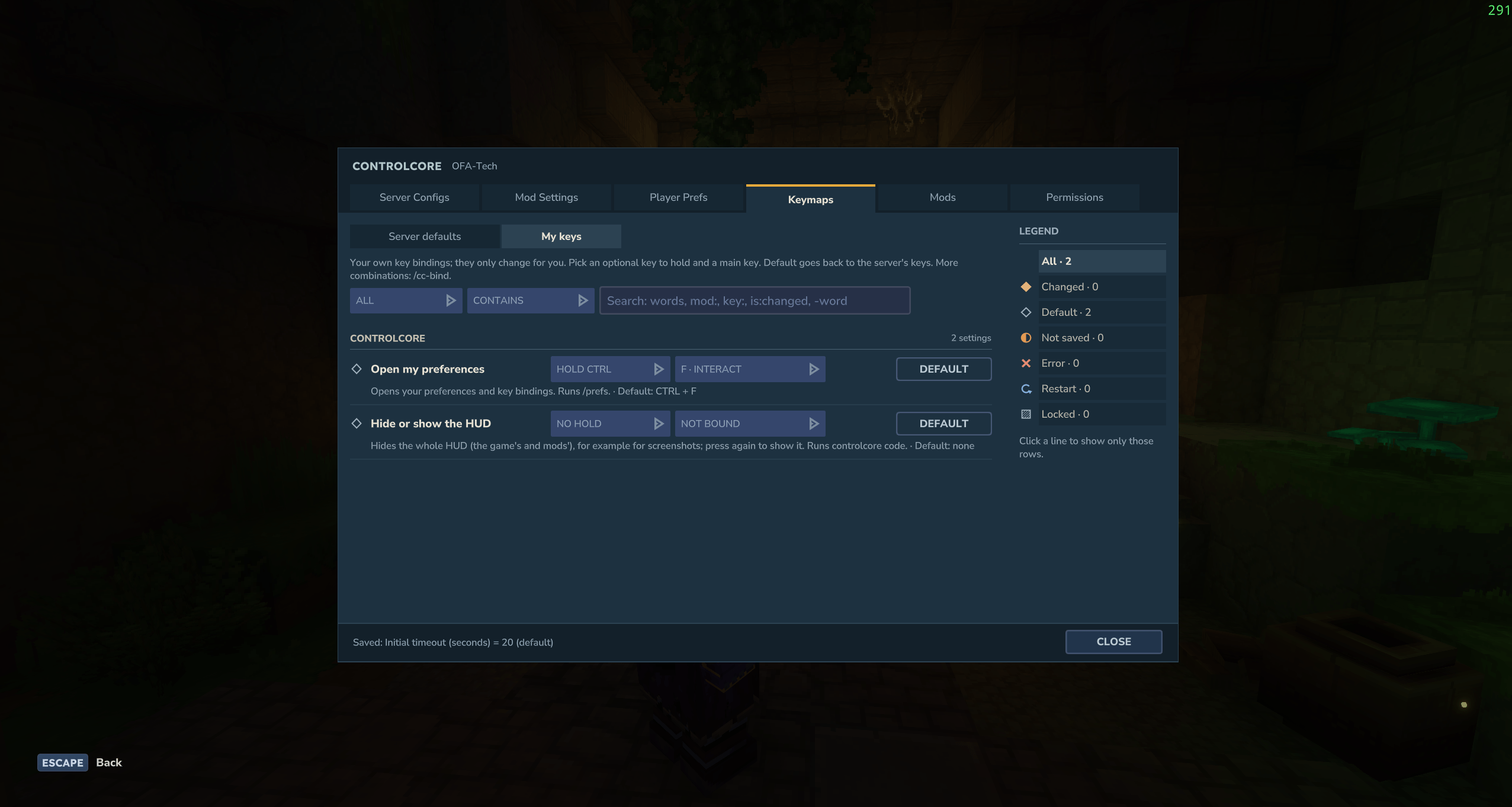
Task: Open the NO HOLD modifier dropdown
Action: [x=610, y=424]
